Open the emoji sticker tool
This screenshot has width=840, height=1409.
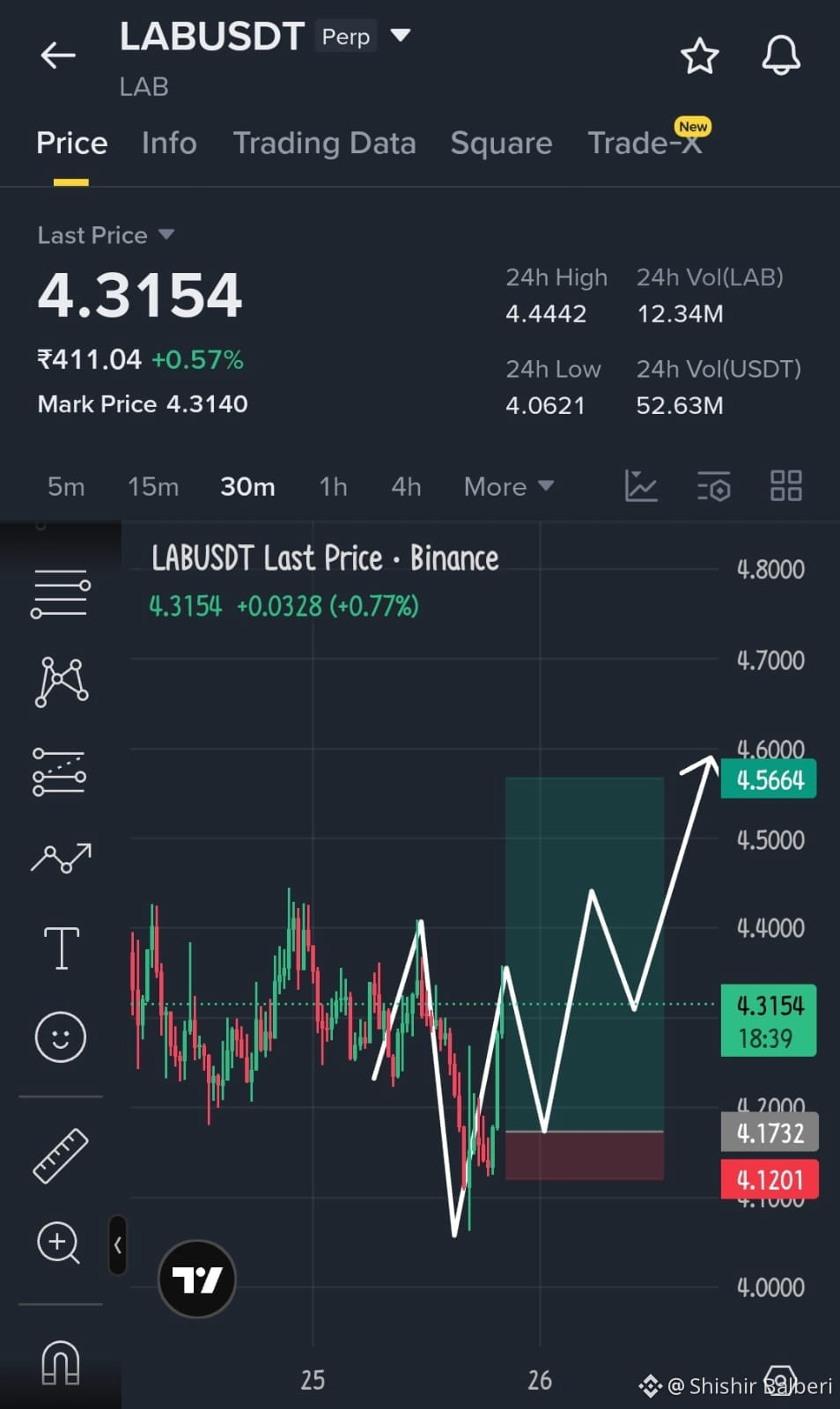[61, 1036]
